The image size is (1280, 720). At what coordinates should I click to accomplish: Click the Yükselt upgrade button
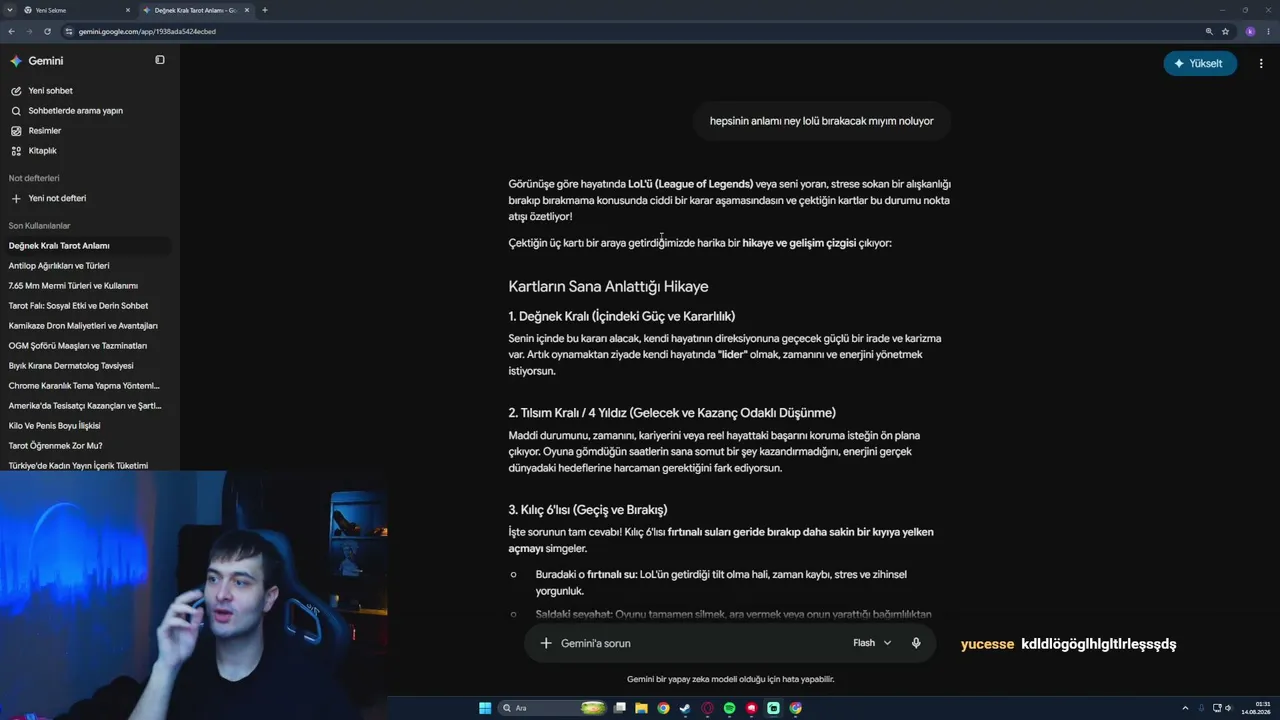[1200, 63]
